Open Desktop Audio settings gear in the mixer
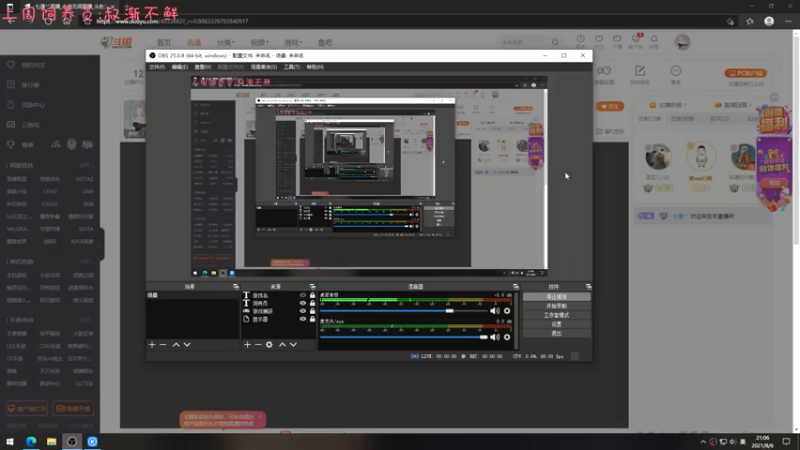 point(507,311)
